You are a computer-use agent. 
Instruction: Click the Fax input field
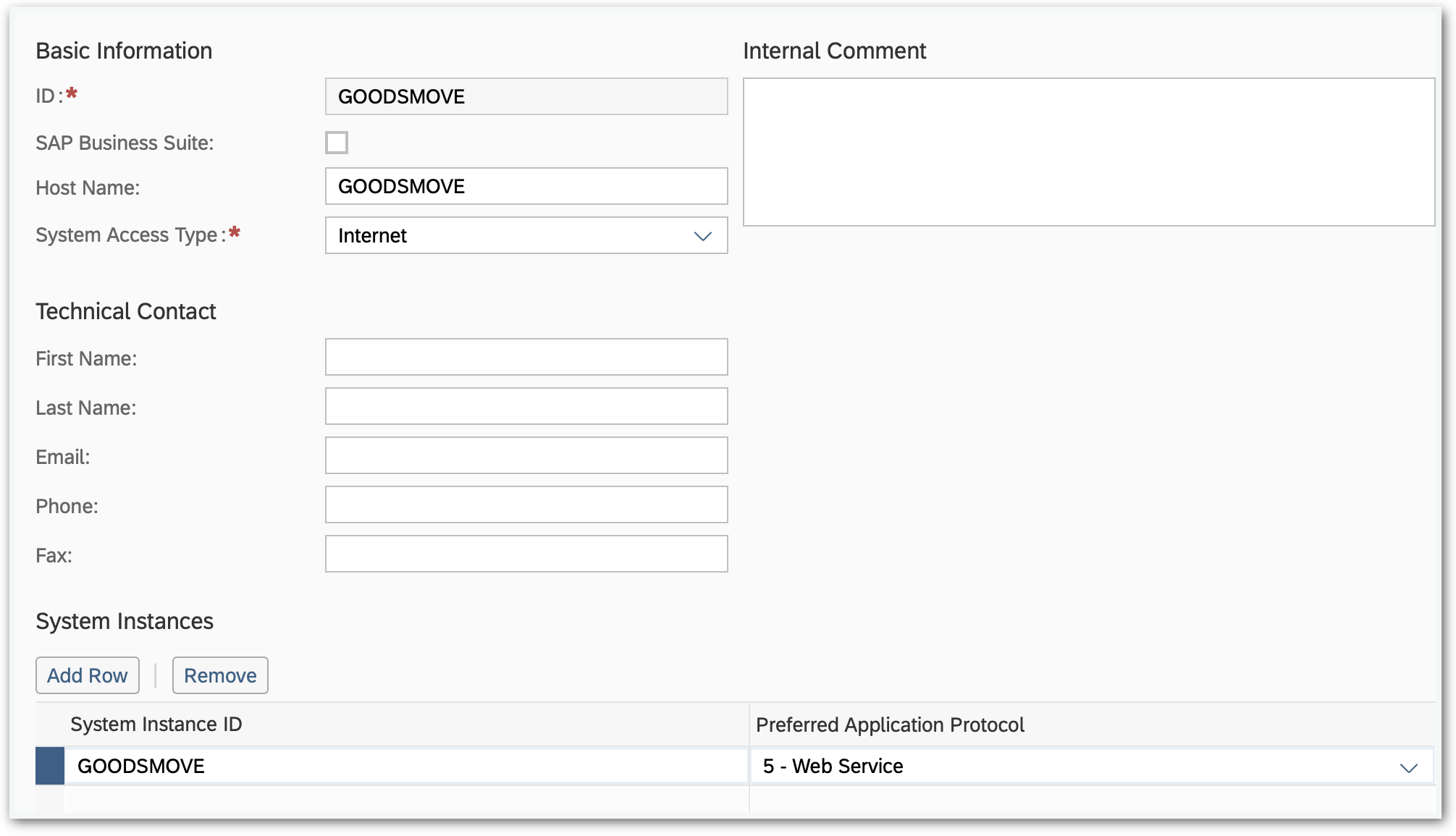(x=526, y=554)
